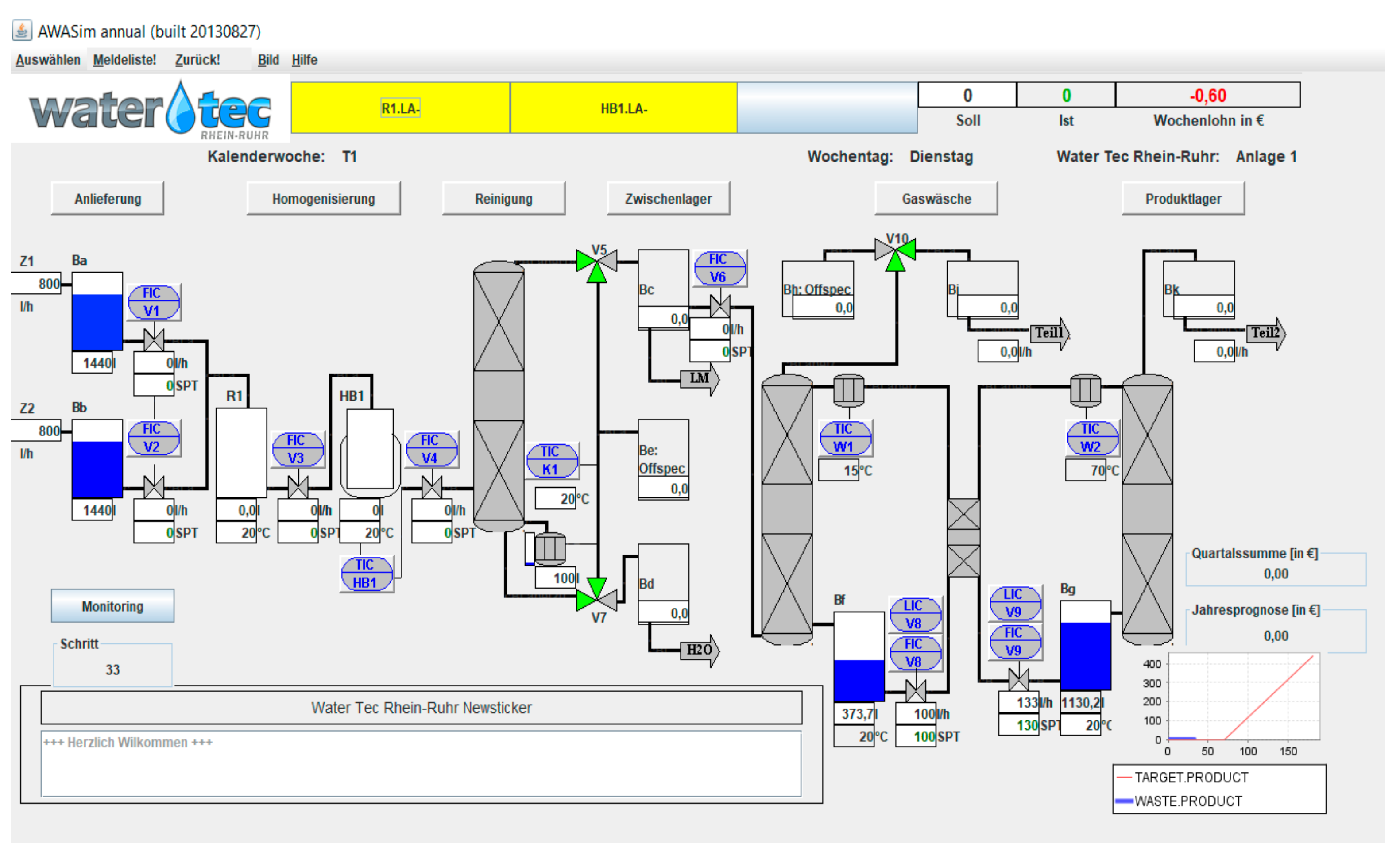Click the V5 three-way valve
Screen dimensions: 1400x855
[x=596, y=264]
